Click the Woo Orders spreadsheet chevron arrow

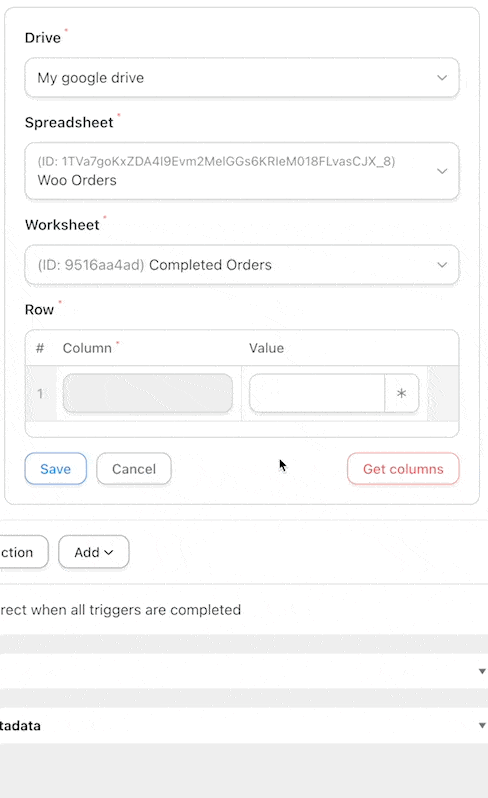[x=442, y=171]
